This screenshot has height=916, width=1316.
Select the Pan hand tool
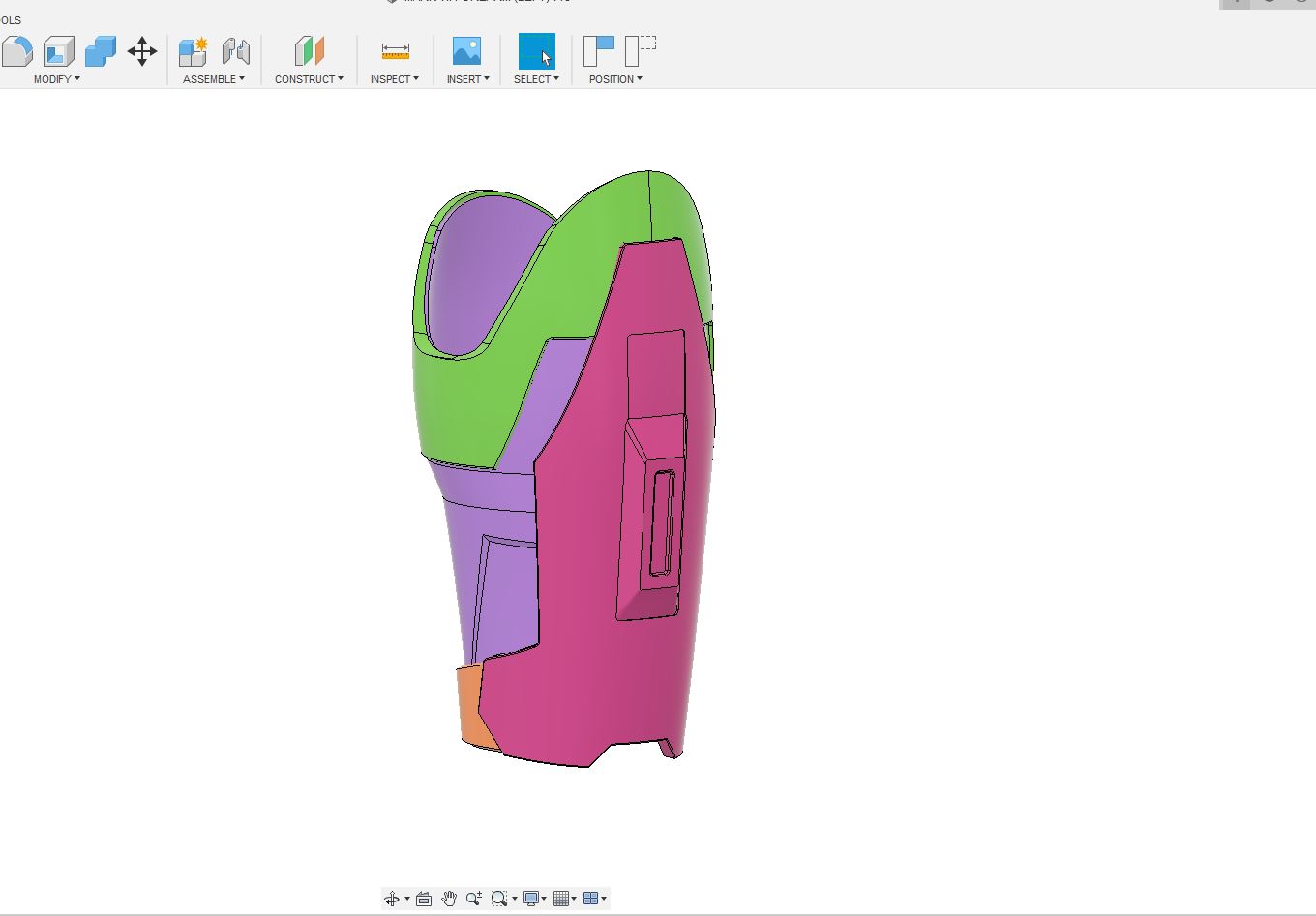449,899
